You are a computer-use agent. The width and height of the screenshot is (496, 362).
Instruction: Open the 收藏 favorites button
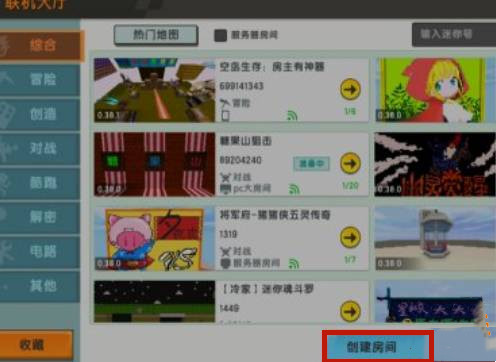tap(35, 345)
